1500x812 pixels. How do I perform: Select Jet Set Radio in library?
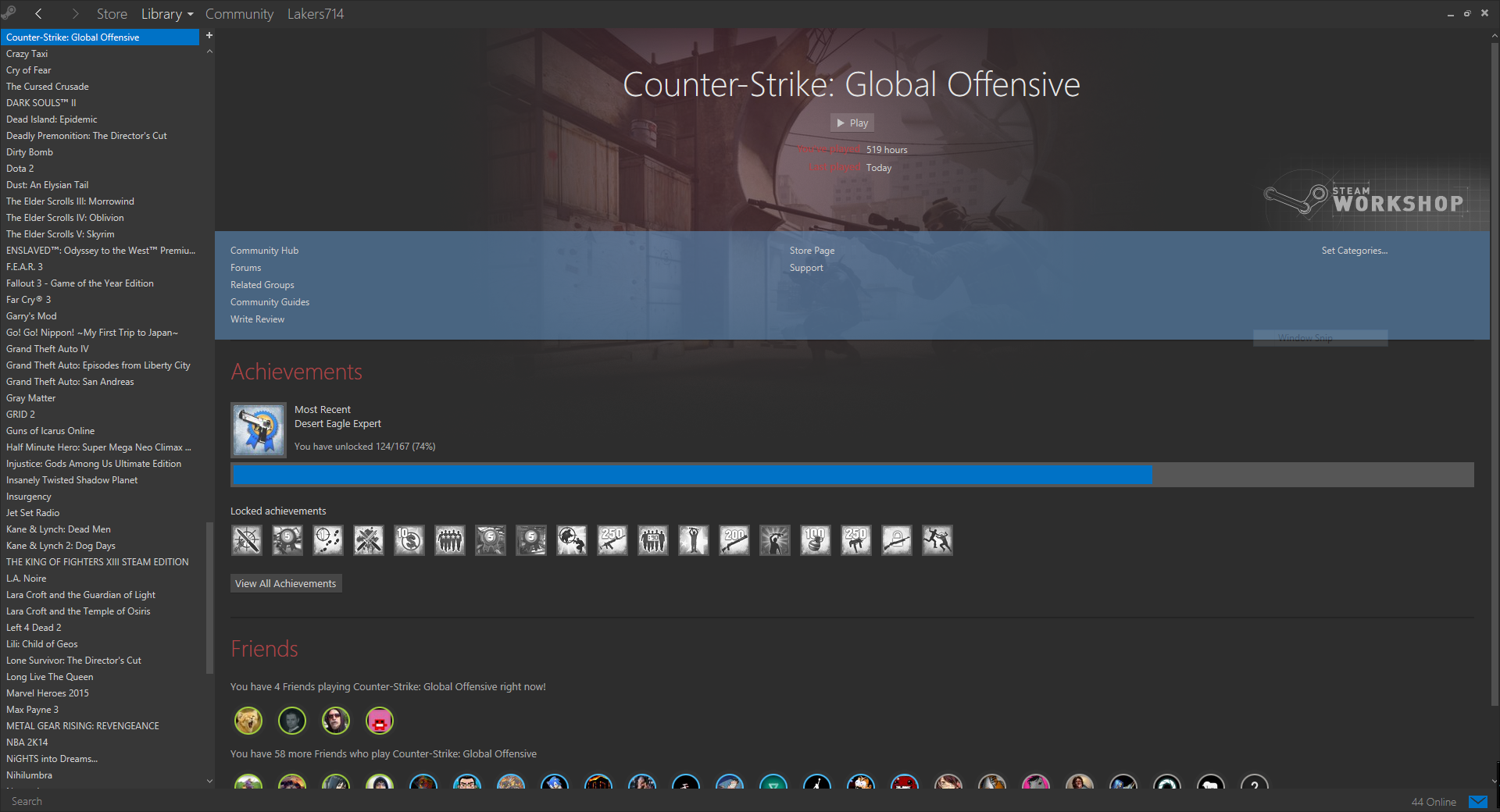coord(100,513)
